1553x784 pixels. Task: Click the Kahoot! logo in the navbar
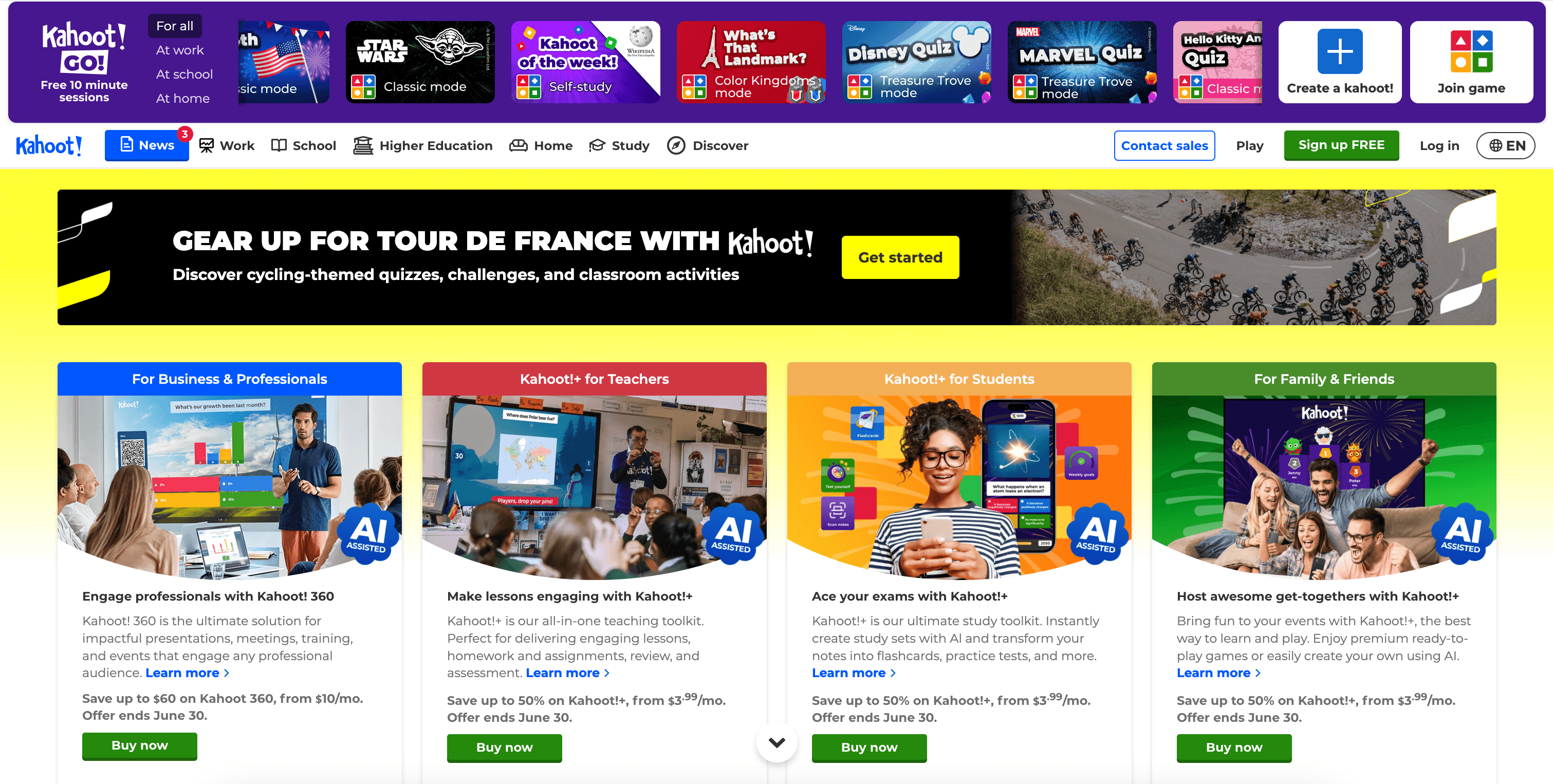pyautogui.click(x=49, y=145)
